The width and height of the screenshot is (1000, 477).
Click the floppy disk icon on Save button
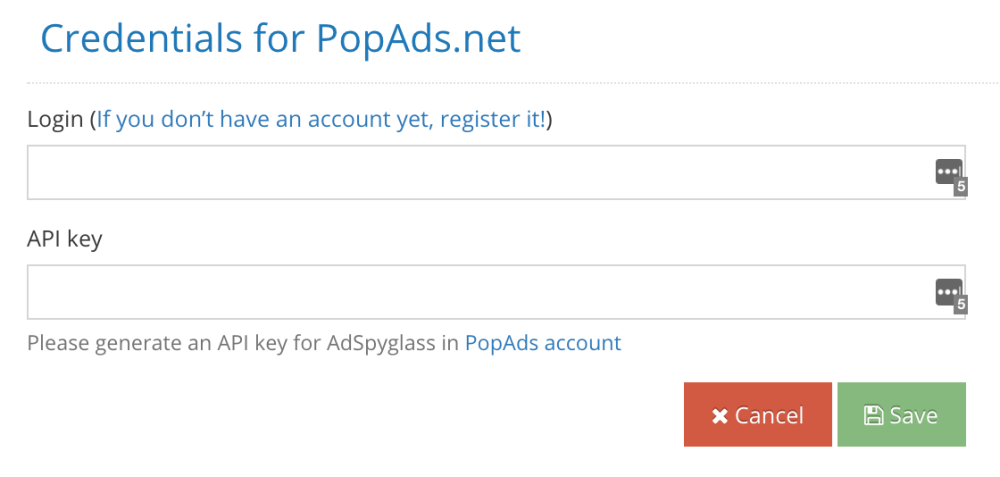[873, 416]
